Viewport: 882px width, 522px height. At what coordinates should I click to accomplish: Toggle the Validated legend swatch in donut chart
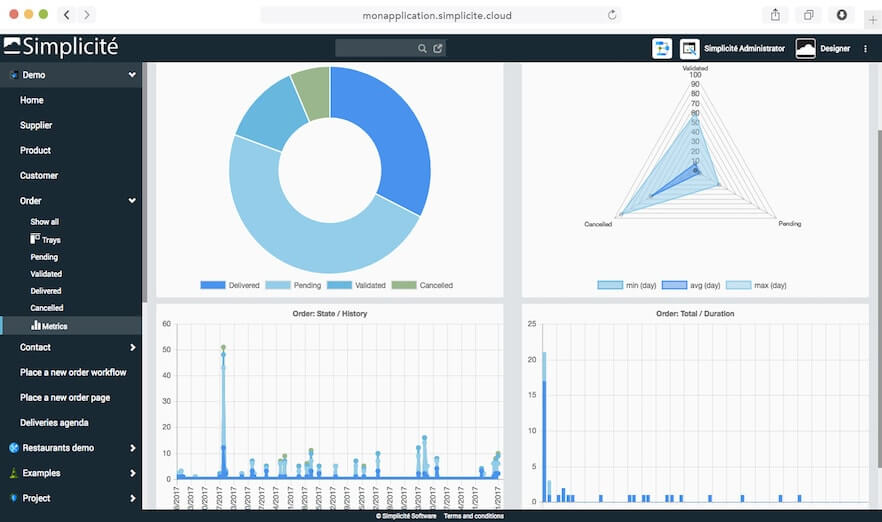(339, 285)
